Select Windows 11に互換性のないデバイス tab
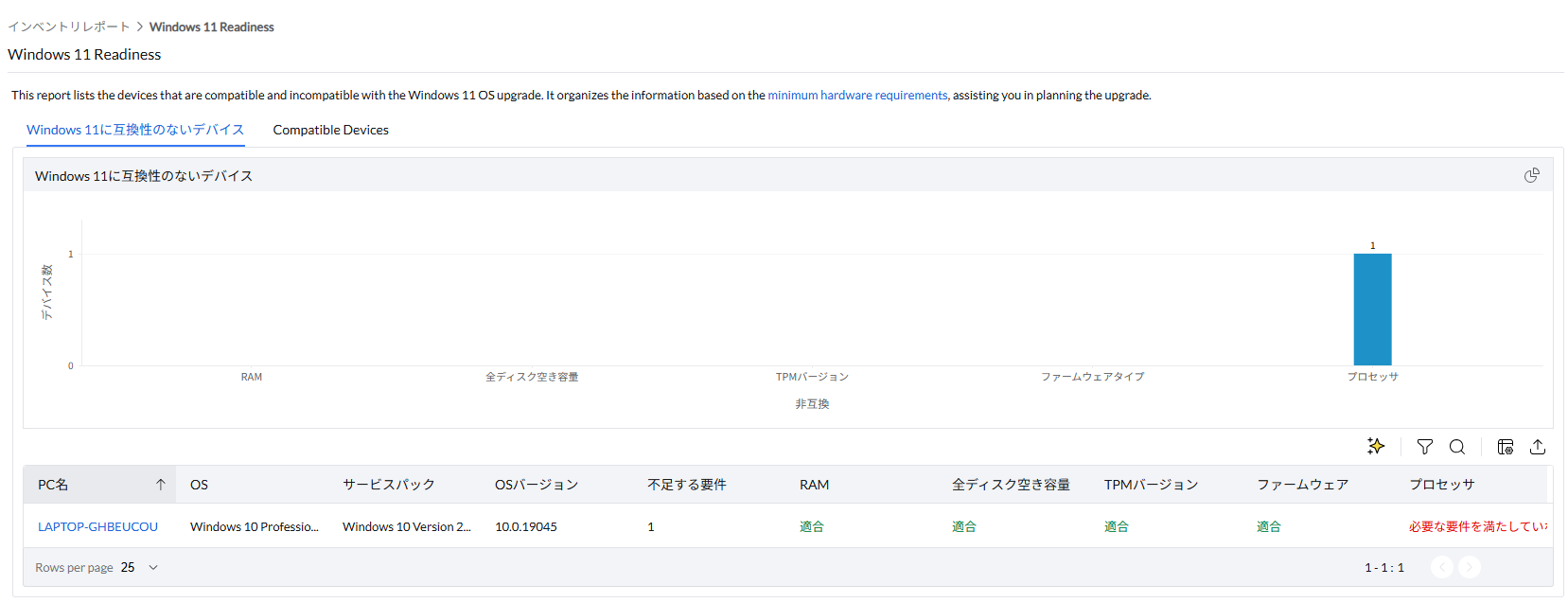 click(135, 130)
